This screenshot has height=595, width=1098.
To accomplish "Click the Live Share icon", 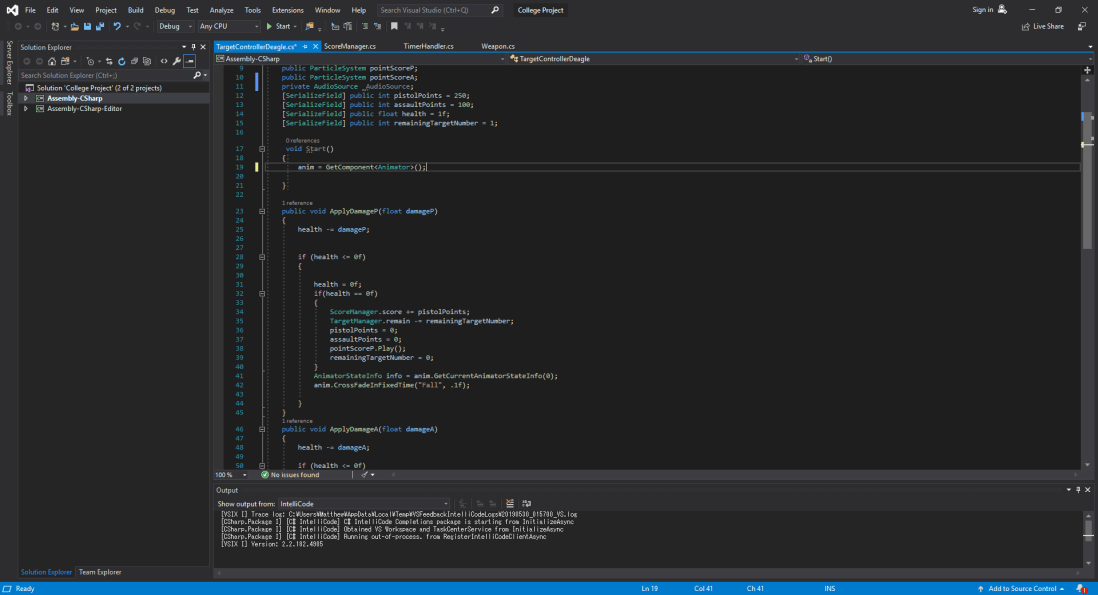I will coord(1026,27).
